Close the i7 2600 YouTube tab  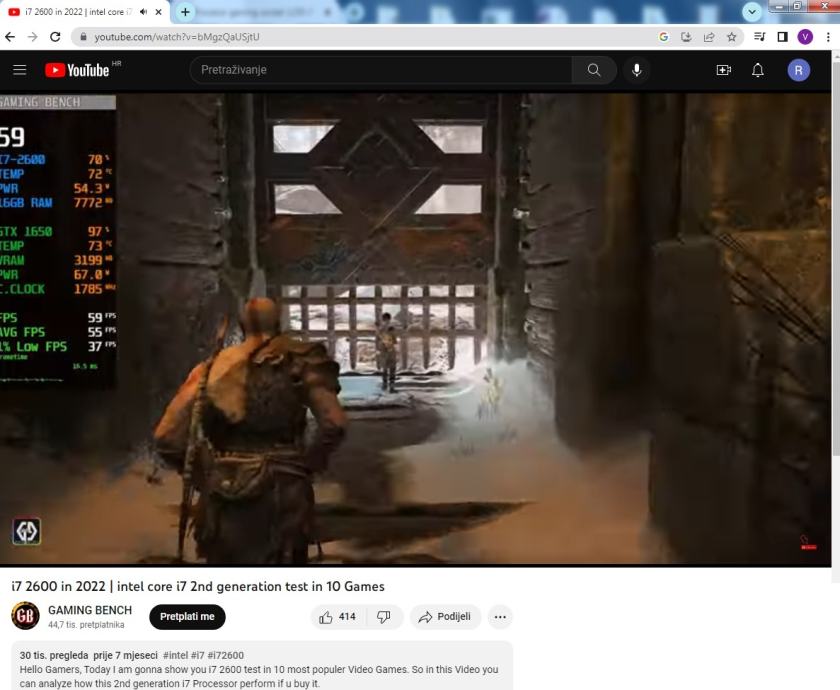(159, 12)
